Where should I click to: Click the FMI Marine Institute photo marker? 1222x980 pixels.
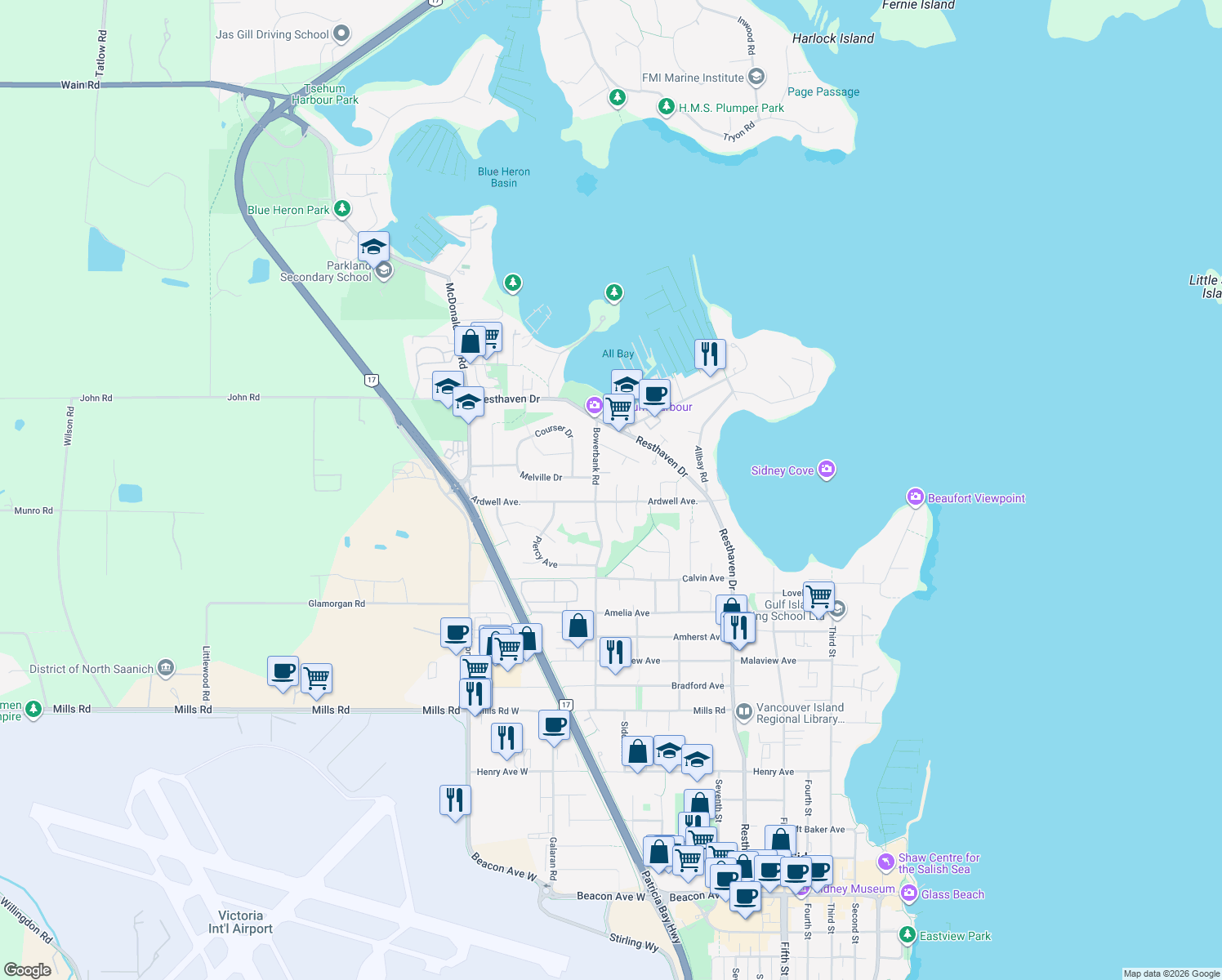[756, 76]
